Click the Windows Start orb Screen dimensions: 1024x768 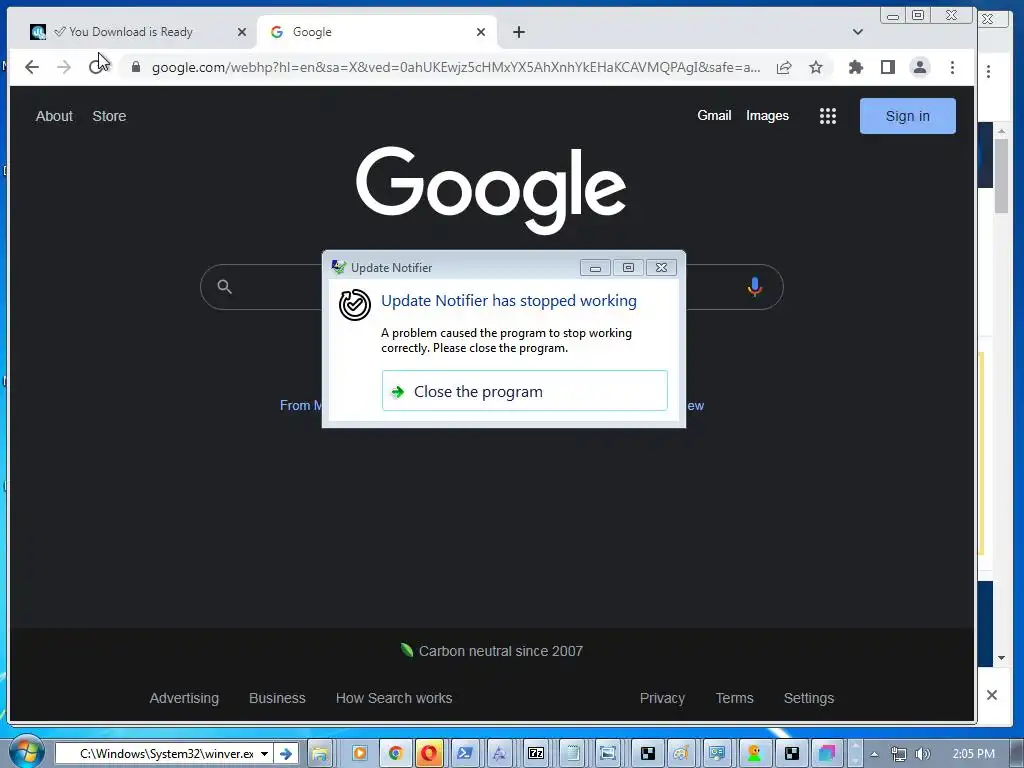pos(26,753)
